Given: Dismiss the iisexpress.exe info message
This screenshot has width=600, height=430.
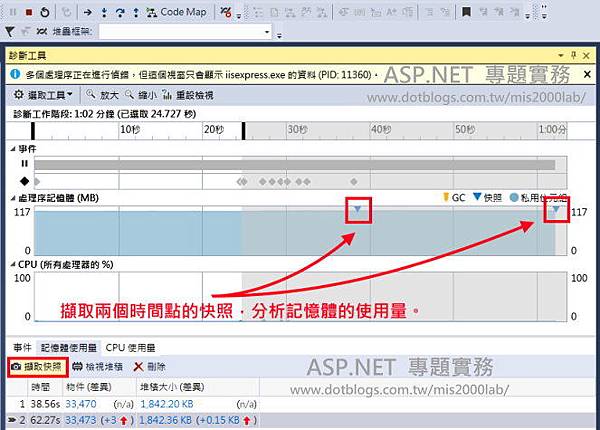Looking at the screenshot, I should click(x=587, y=75).
